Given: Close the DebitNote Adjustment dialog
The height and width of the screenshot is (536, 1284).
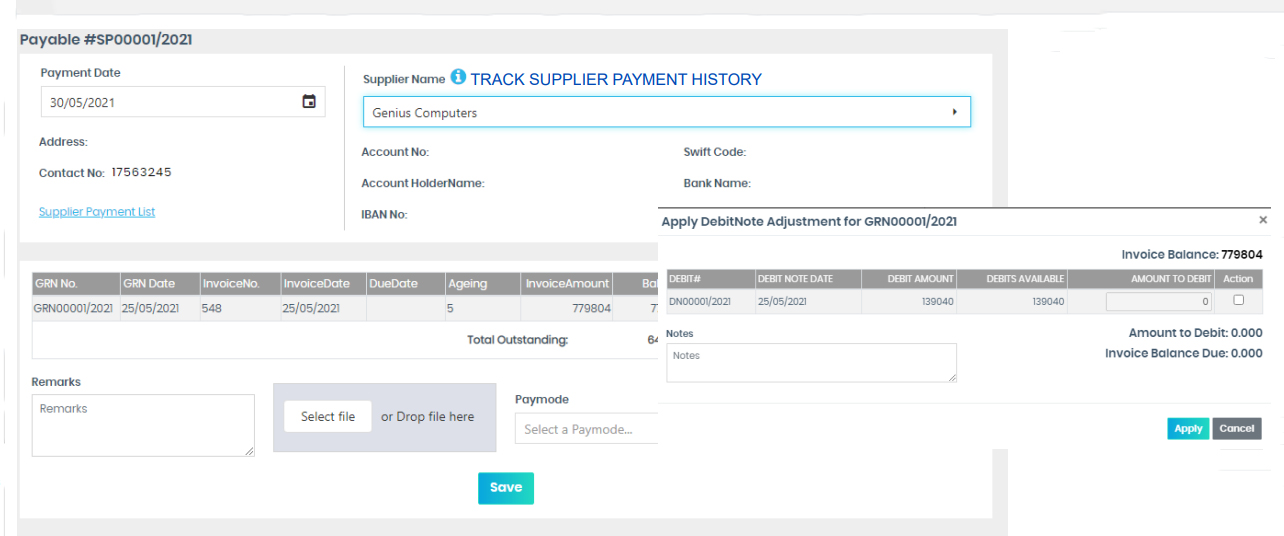Looking at the screenshot, I should (x=1262, y=220).
